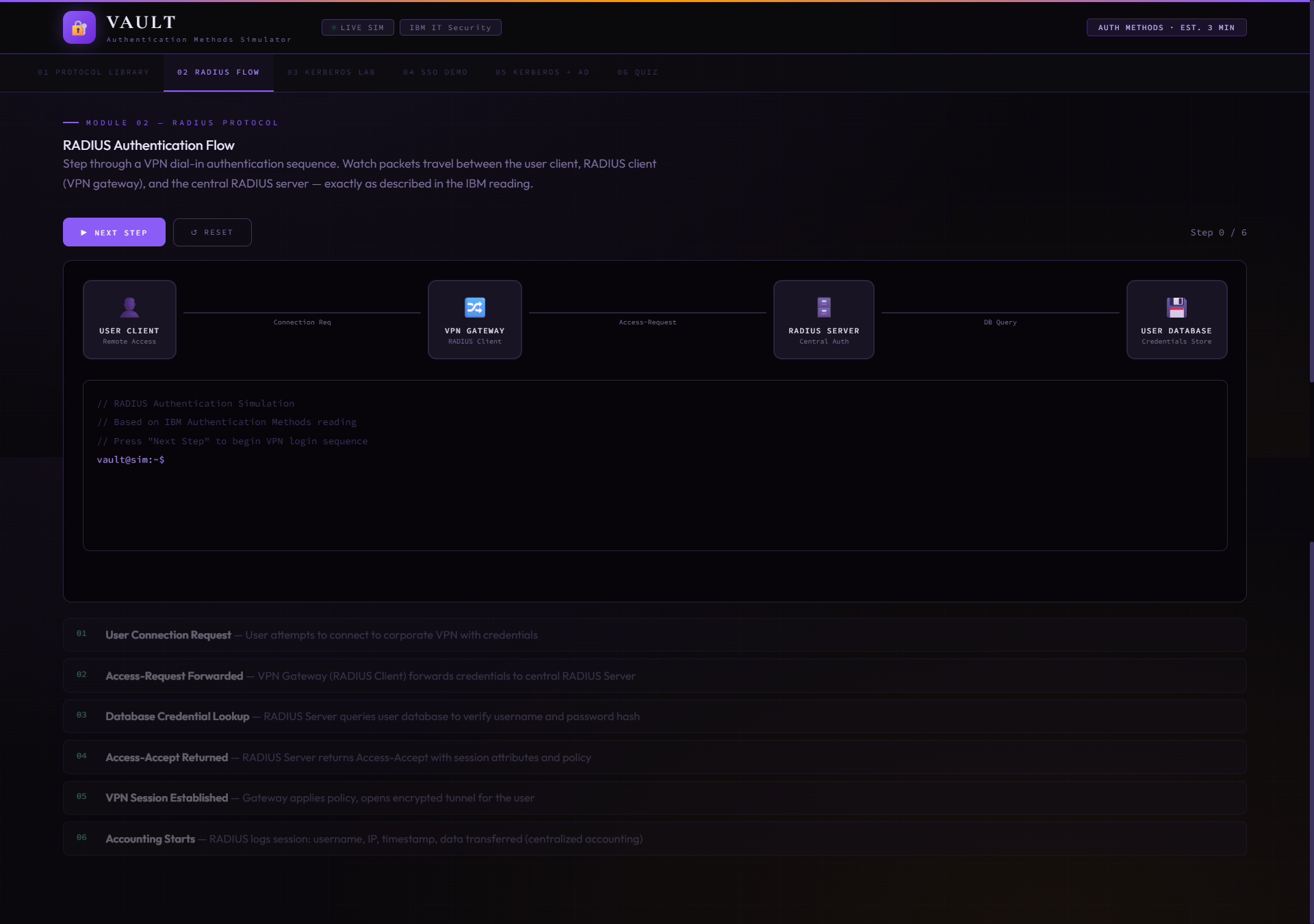Screen dimensions: 1314x924
Task: Click the vault@sim terminal prompt line
Action: point(131,459)
